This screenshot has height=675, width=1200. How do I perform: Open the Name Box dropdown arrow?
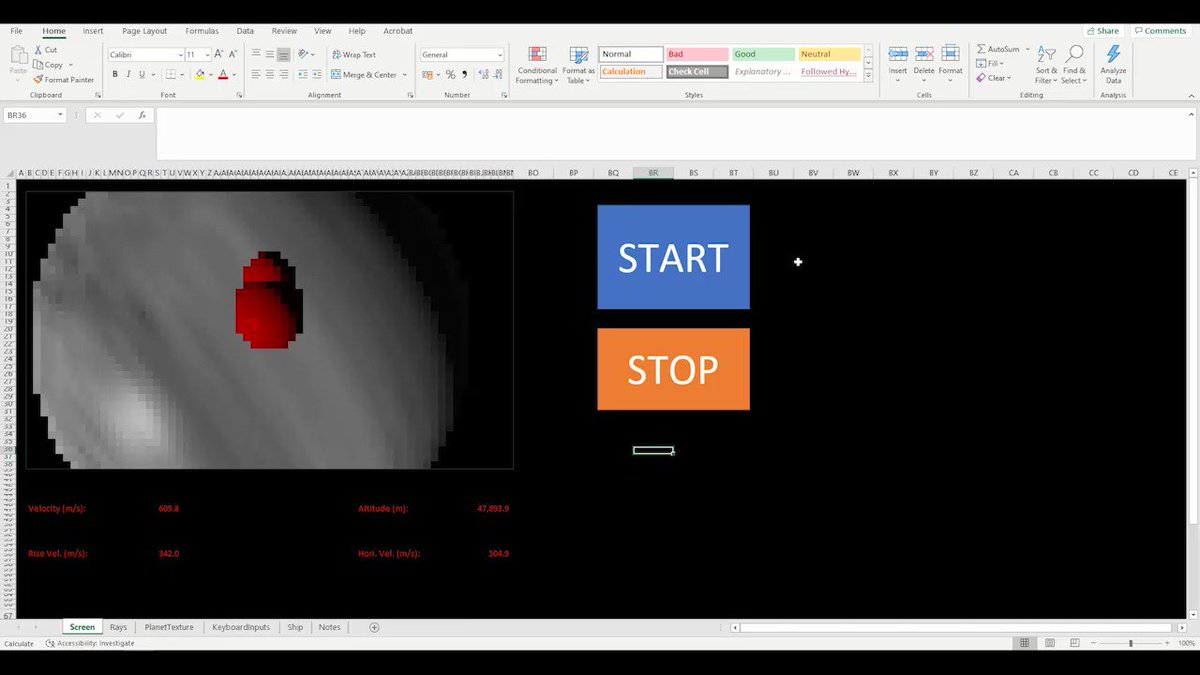(61, 116)
